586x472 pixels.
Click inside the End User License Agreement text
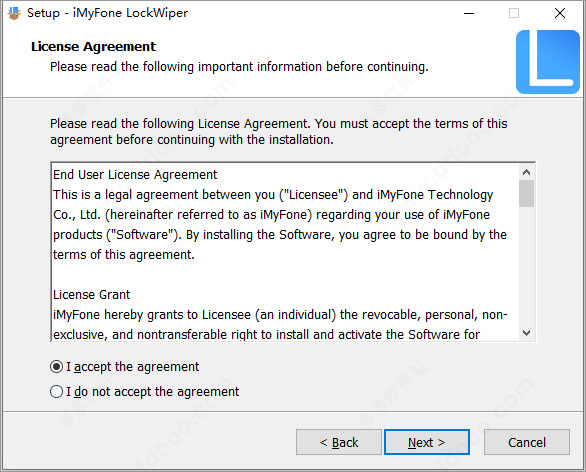285,252
